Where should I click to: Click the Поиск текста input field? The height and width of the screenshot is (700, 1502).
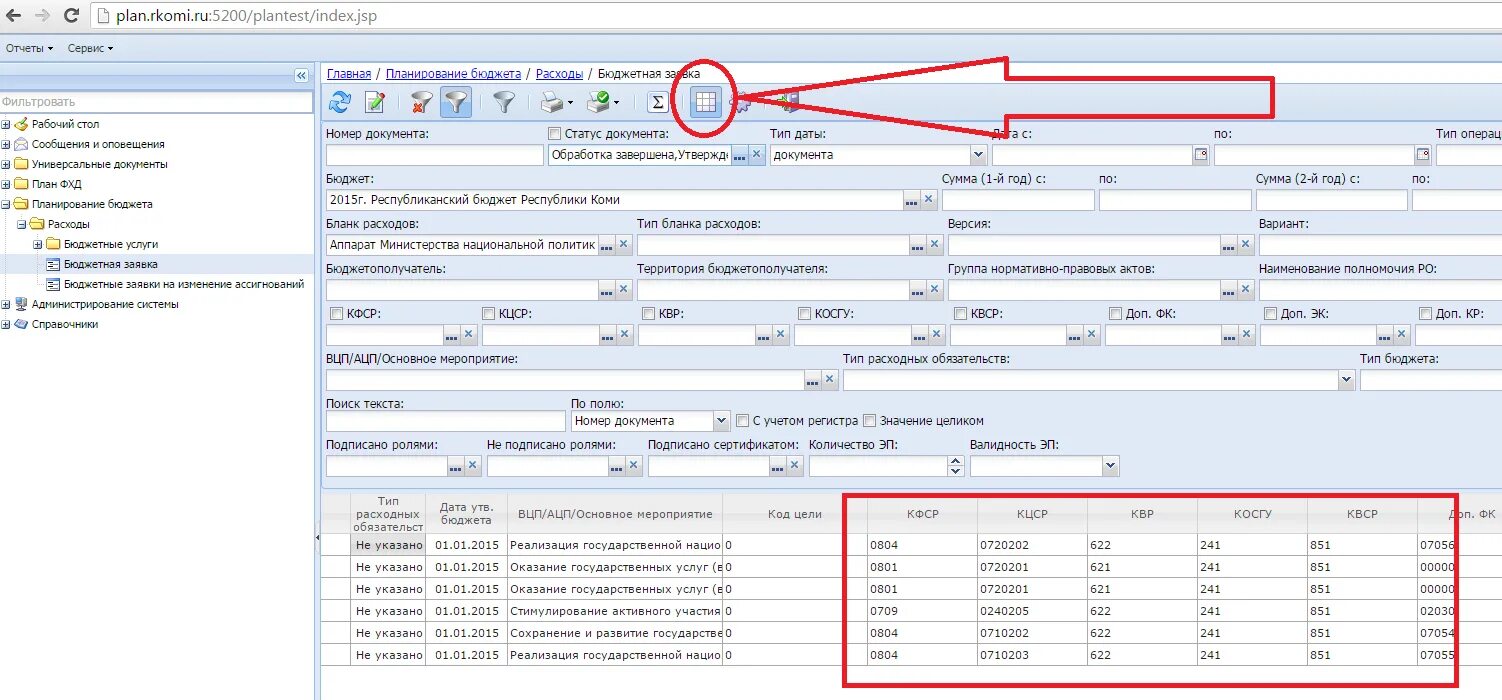[446, 421]
